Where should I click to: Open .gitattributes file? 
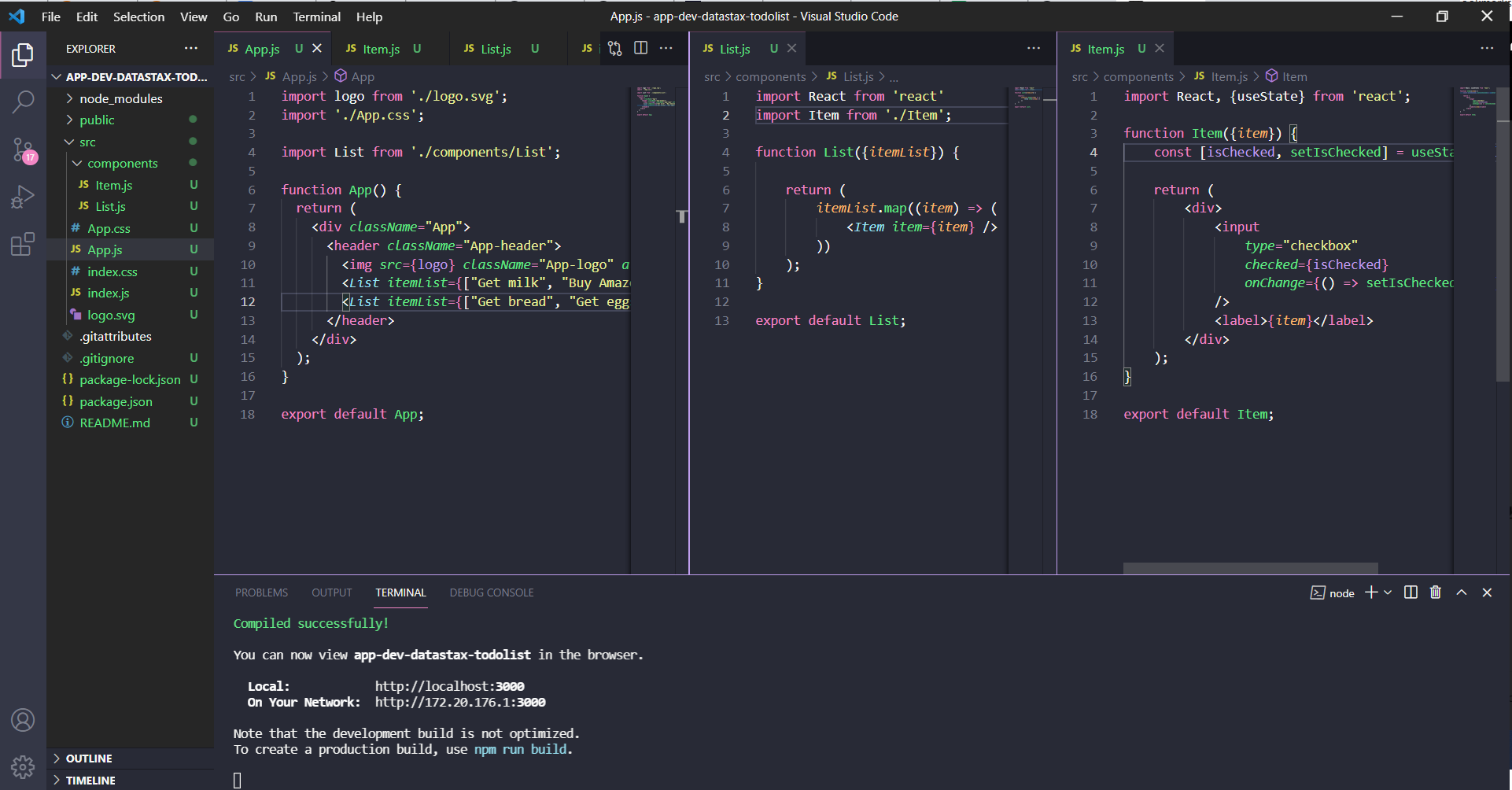(131, 336)
